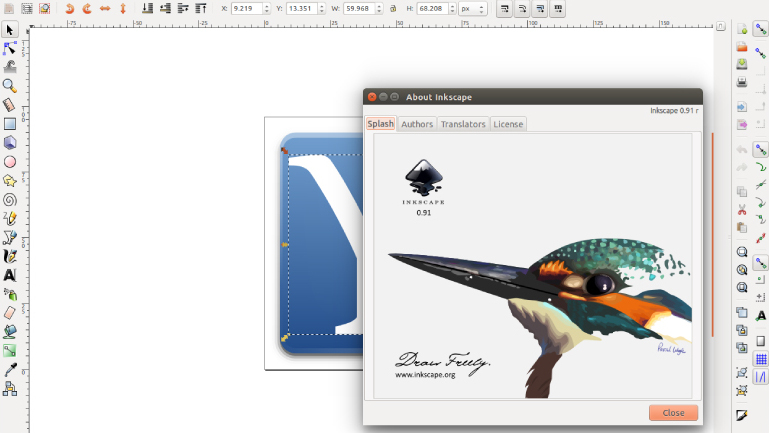Toggle scale rounded corners option

pos(522,9)
